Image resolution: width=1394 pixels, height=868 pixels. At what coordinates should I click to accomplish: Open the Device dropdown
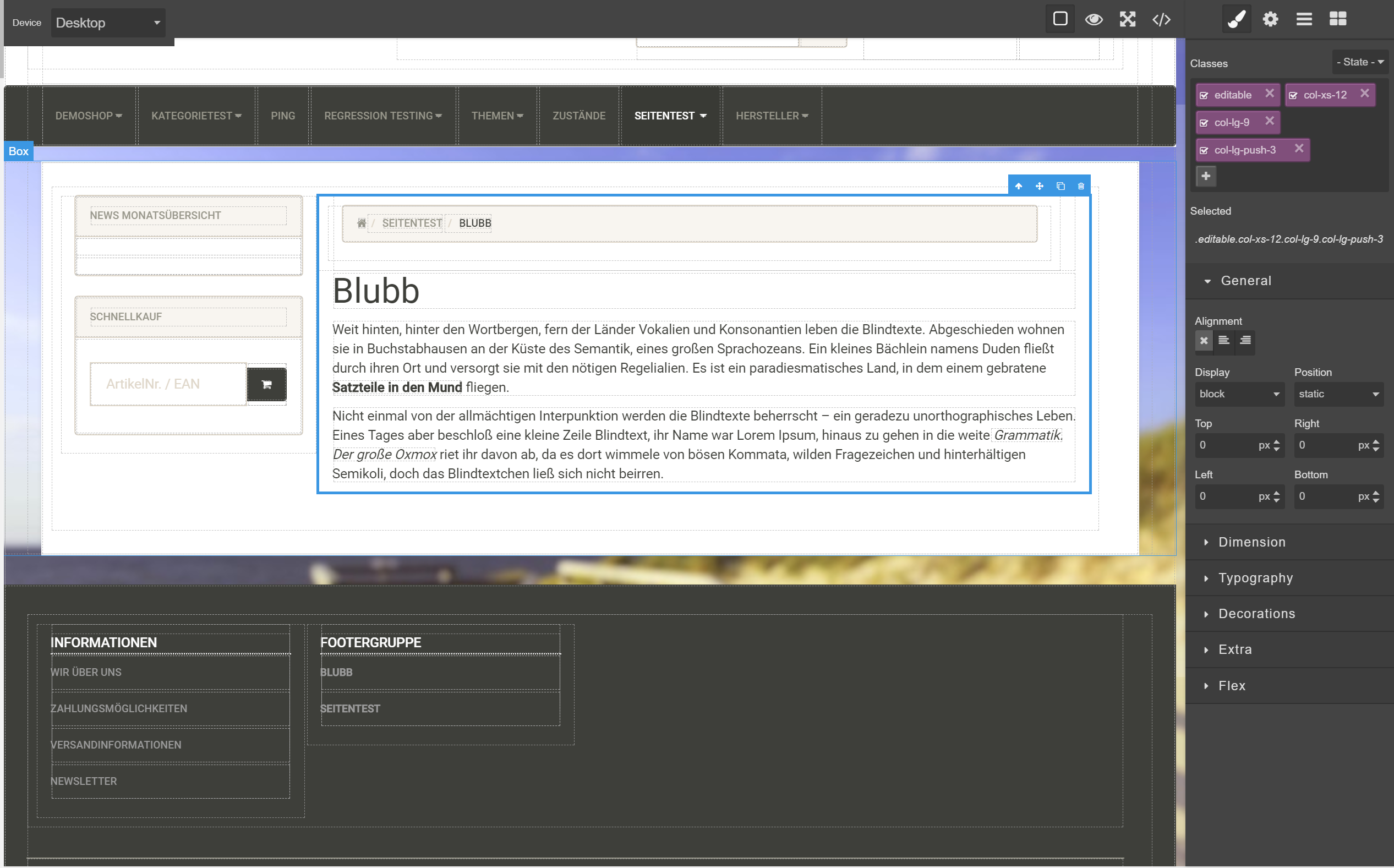(x=107, y=23)
